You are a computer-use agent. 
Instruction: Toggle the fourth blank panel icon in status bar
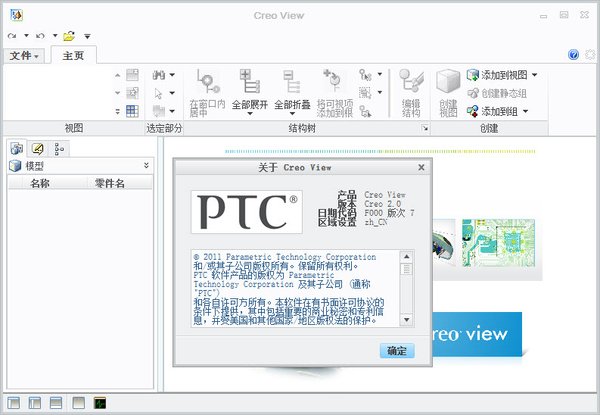[x=78, y=403]
